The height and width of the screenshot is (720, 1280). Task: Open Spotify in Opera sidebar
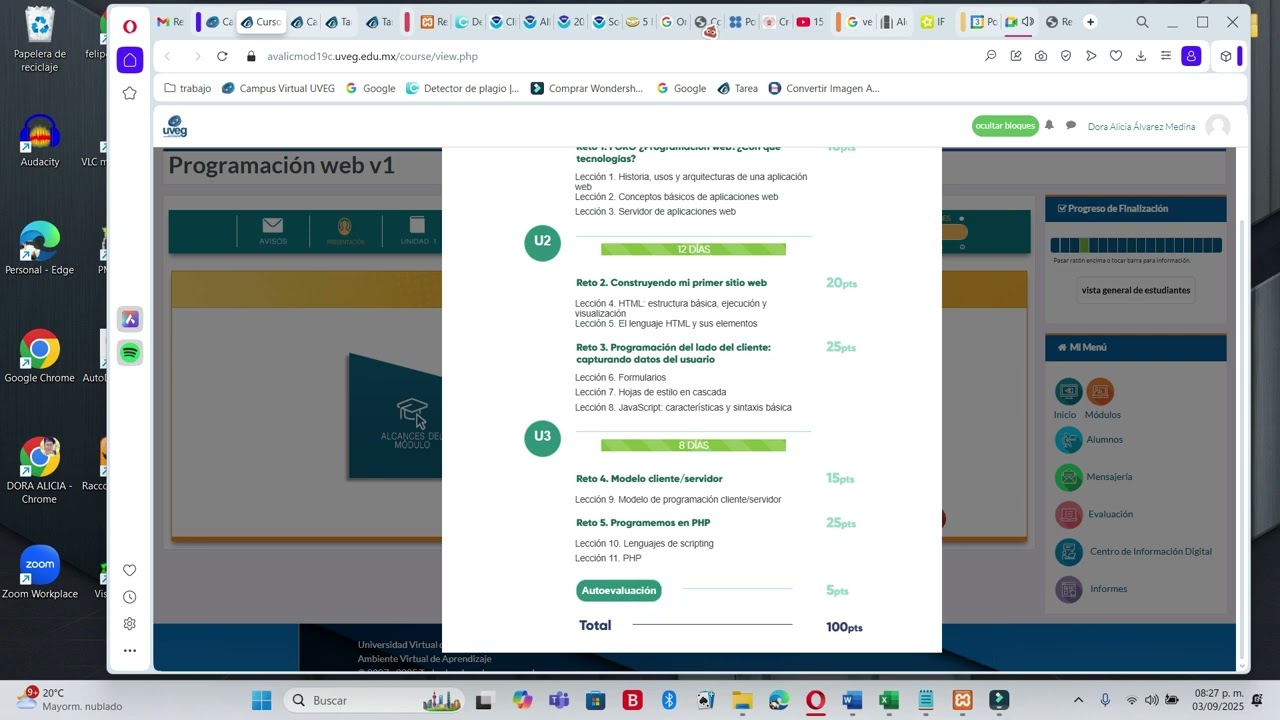(x=130, y=352)
